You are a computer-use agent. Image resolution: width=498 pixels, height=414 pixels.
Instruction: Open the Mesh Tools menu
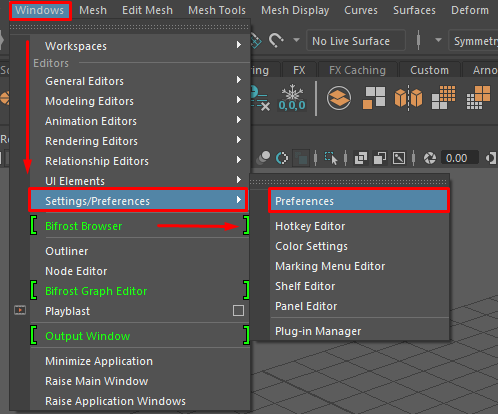point(217,10)
